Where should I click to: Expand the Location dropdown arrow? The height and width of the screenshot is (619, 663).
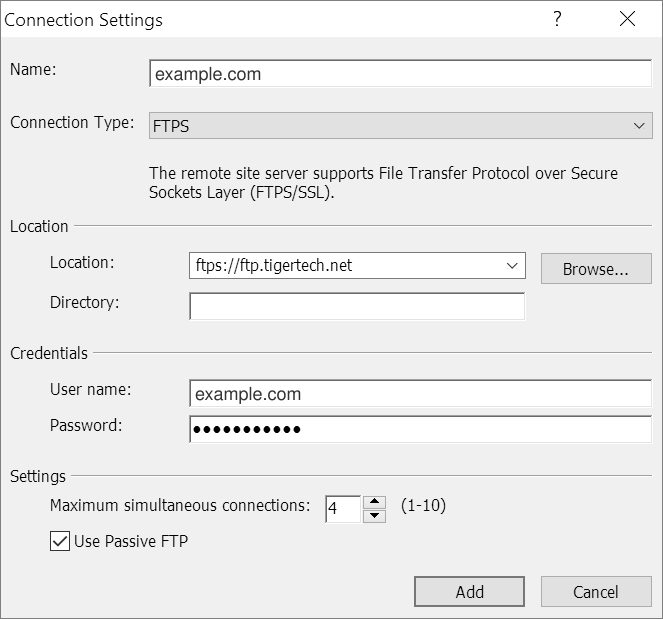[513, 266]
